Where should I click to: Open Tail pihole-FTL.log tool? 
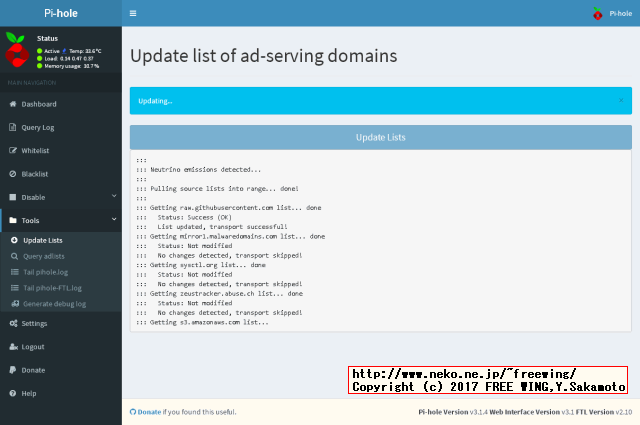pyautogui.click(x=61, y=288)
